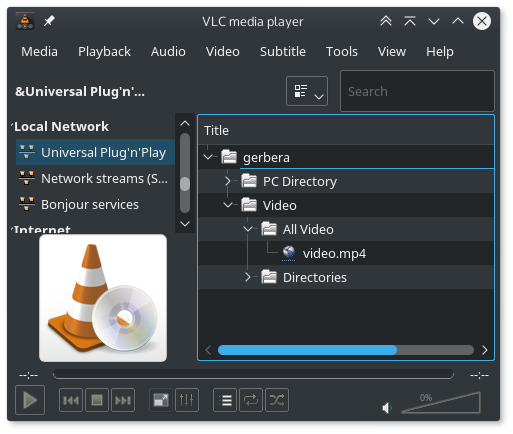
Task: Select Network streams (SAP) source
Action: click(95, 178)
